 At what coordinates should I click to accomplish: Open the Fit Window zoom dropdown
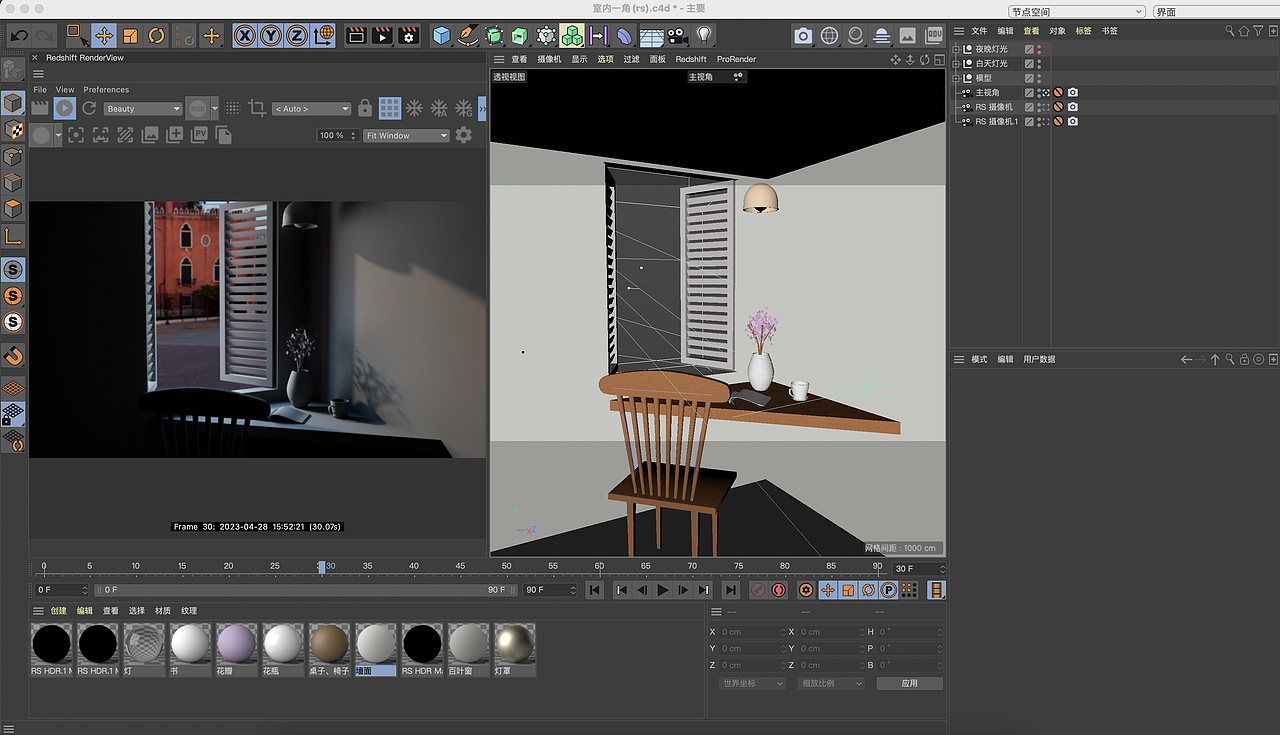tap(406, 136)
